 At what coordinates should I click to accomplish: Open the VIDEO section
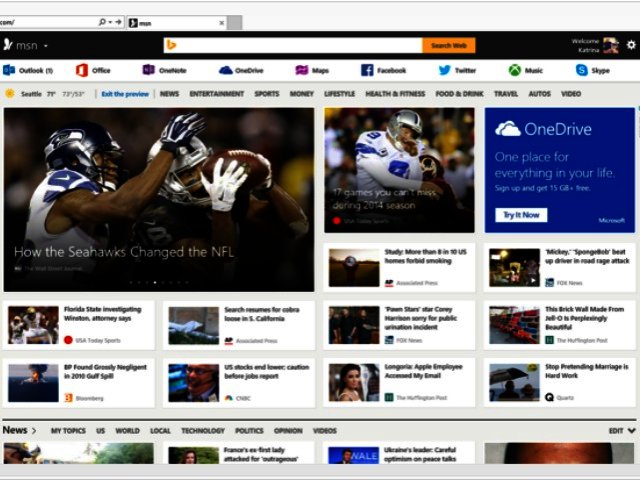pyautogui.click(x=571, y=94)
